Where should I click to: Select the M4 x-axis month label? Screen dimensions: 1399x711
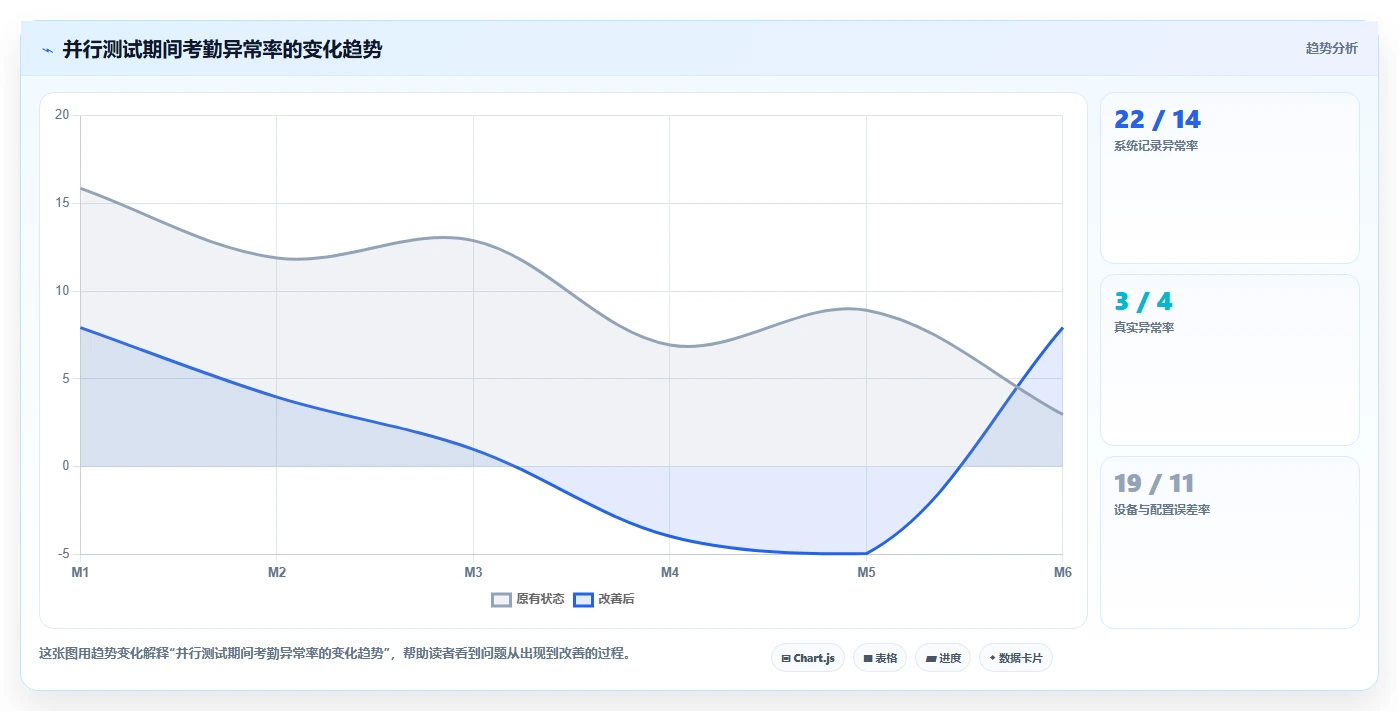[x=670, y=573]
